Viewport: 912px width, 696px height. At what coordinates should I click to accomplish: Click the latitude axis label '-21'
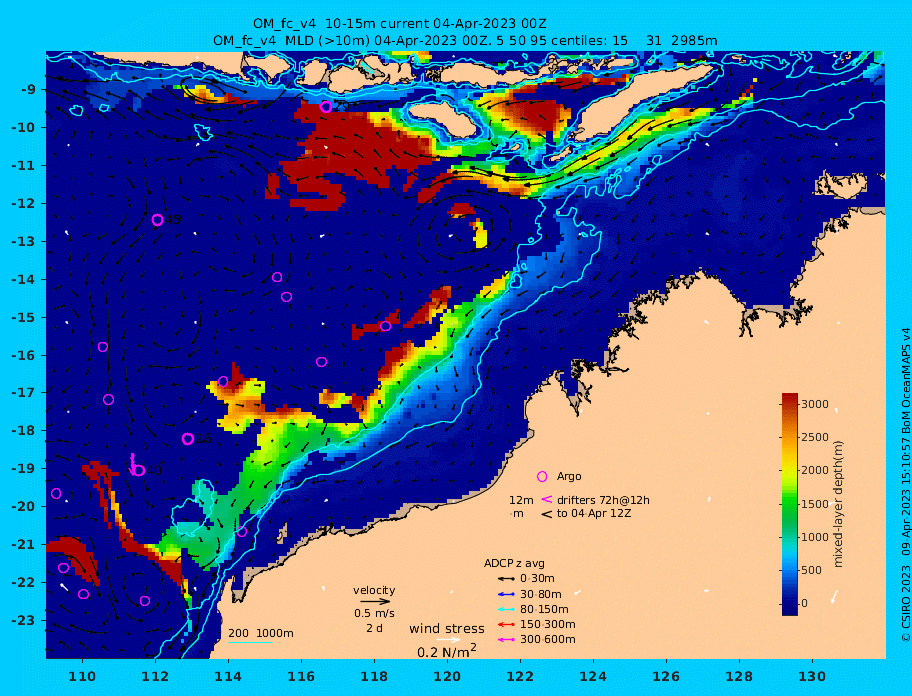click(23, 544)
